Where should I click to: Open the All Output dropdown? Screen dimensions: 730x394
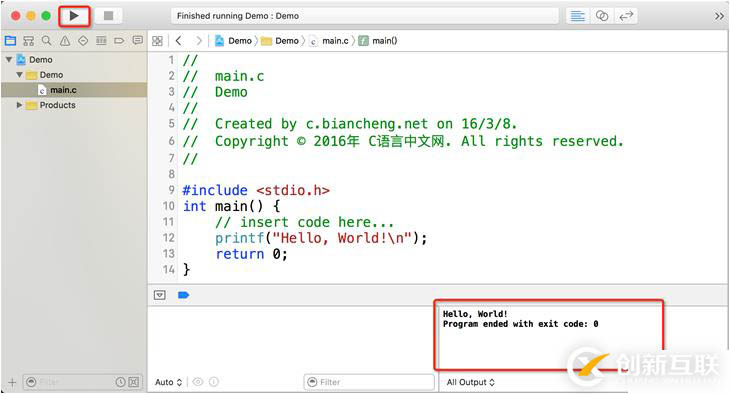(471, 382)
